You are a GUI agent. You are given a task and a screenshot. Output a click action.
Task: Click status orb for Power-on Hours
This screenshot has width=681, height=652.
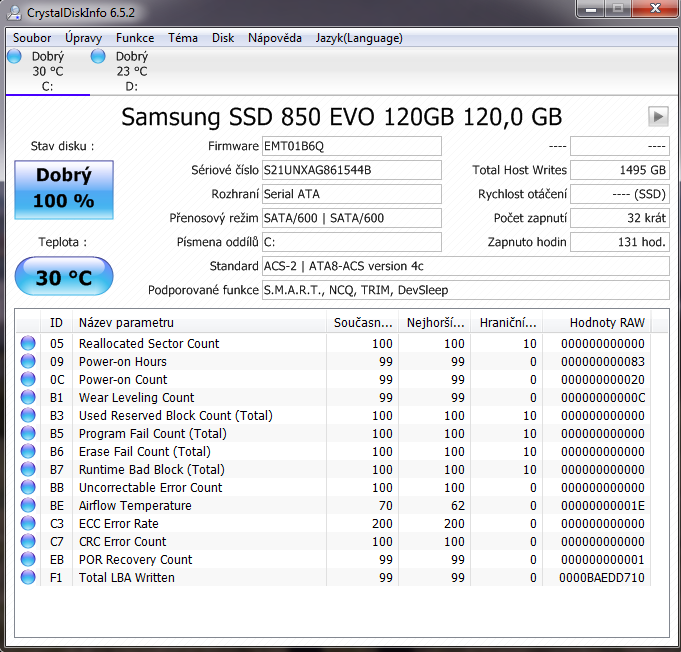[x=28, y=361]
